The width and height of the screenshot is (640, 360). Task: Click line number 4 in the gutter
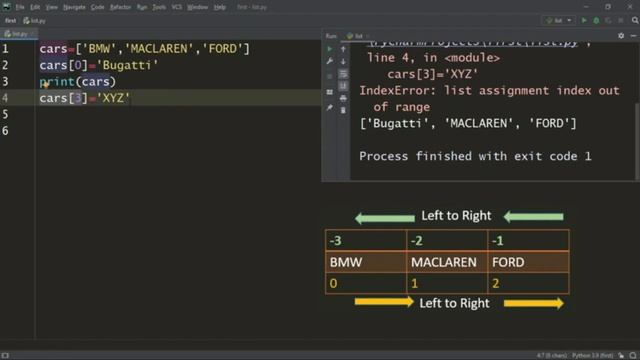pyautogui.click(x=5, y=98)
